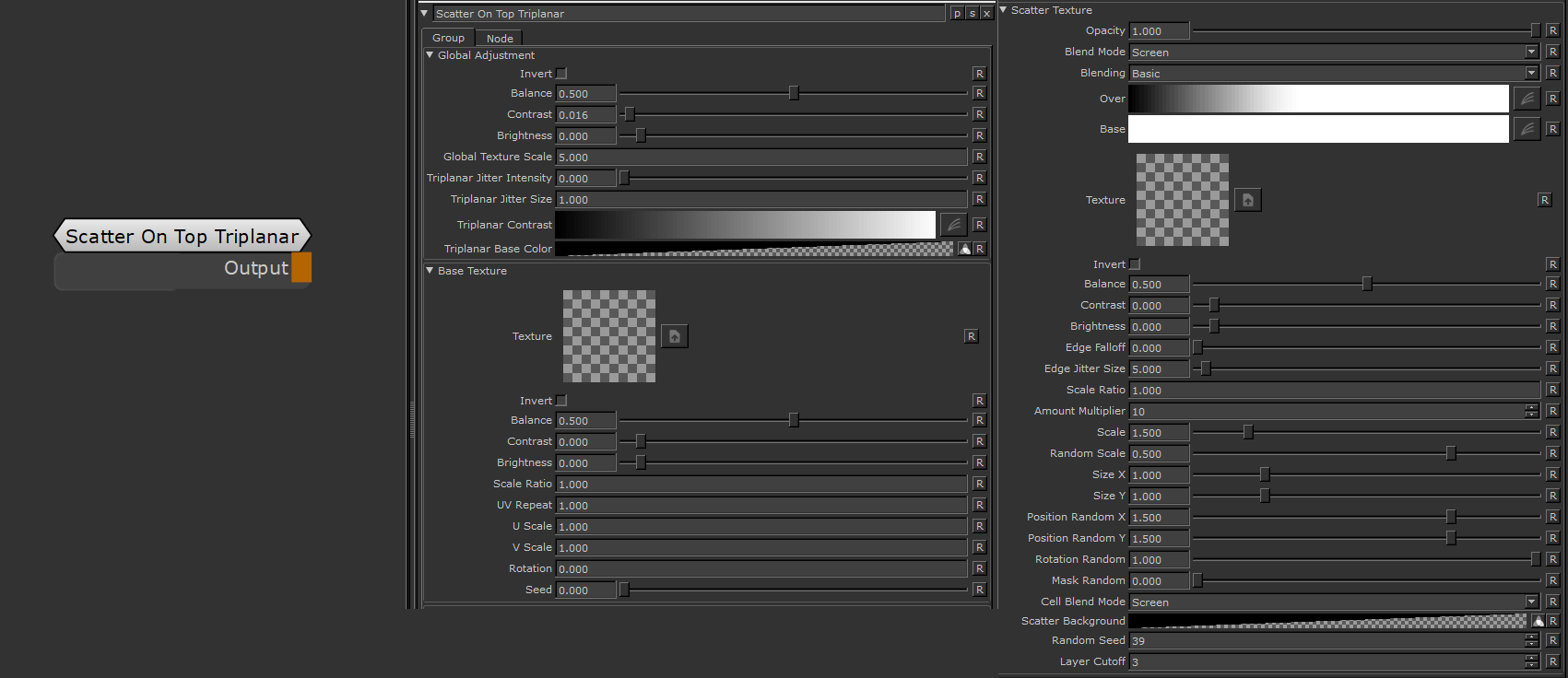Switch to the Node tab
1568x678 pixels.
tap(500, 38)
